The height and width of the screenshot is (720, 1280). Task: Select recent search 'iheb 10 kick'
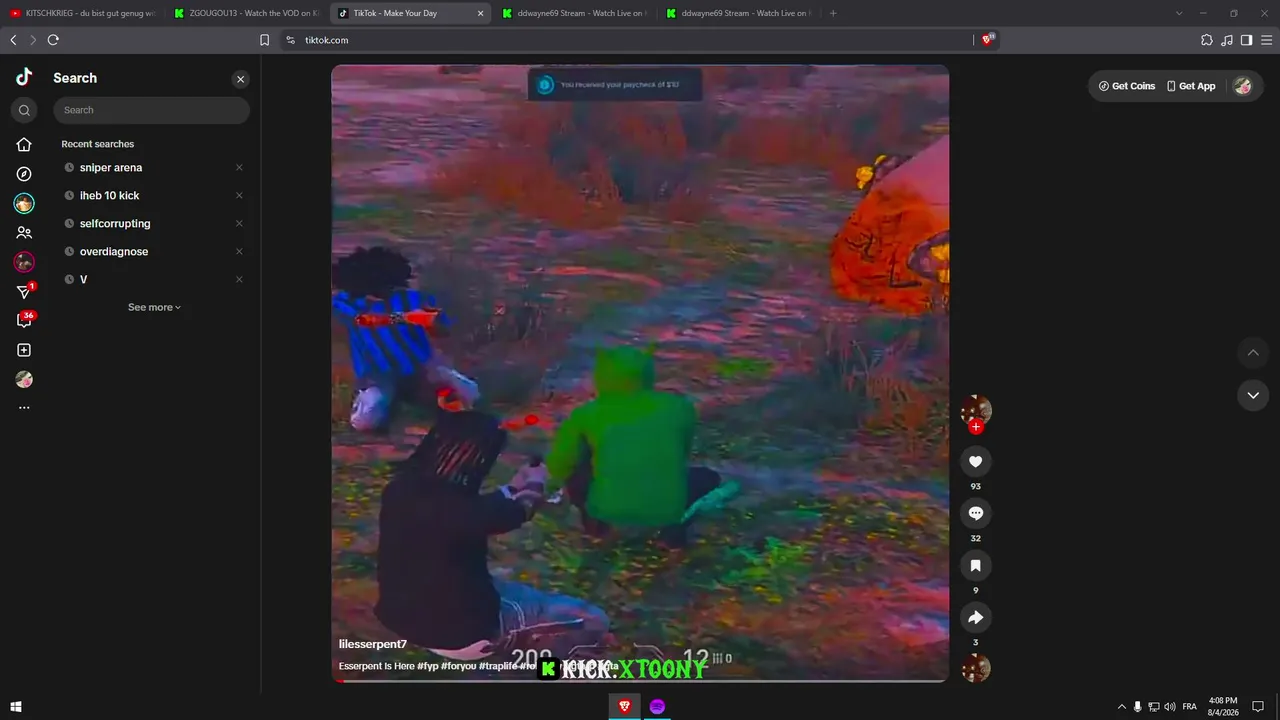coord(110,196)
